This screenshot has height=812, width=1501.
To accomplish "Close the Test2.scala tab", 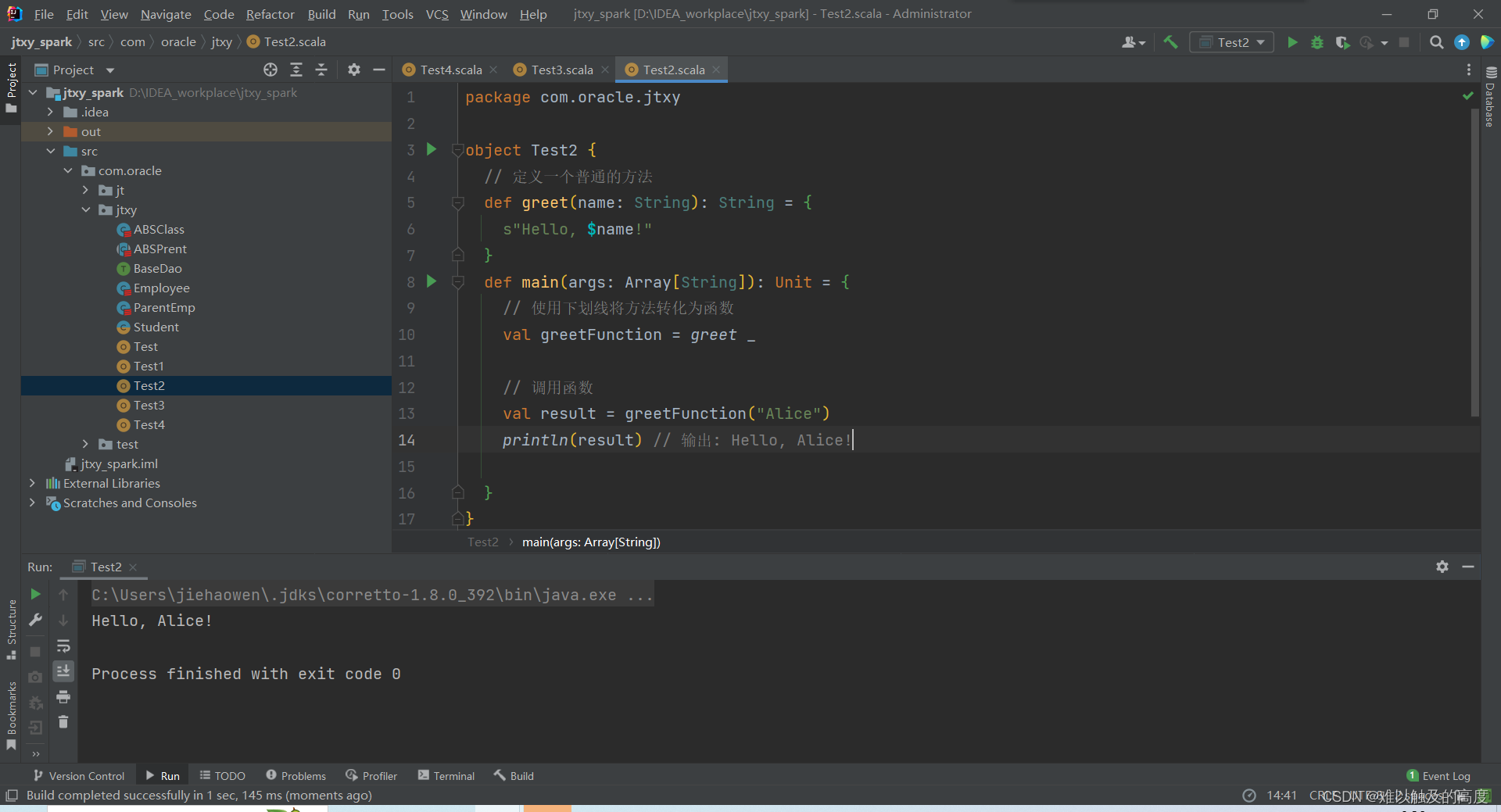I will click(716, 70).
